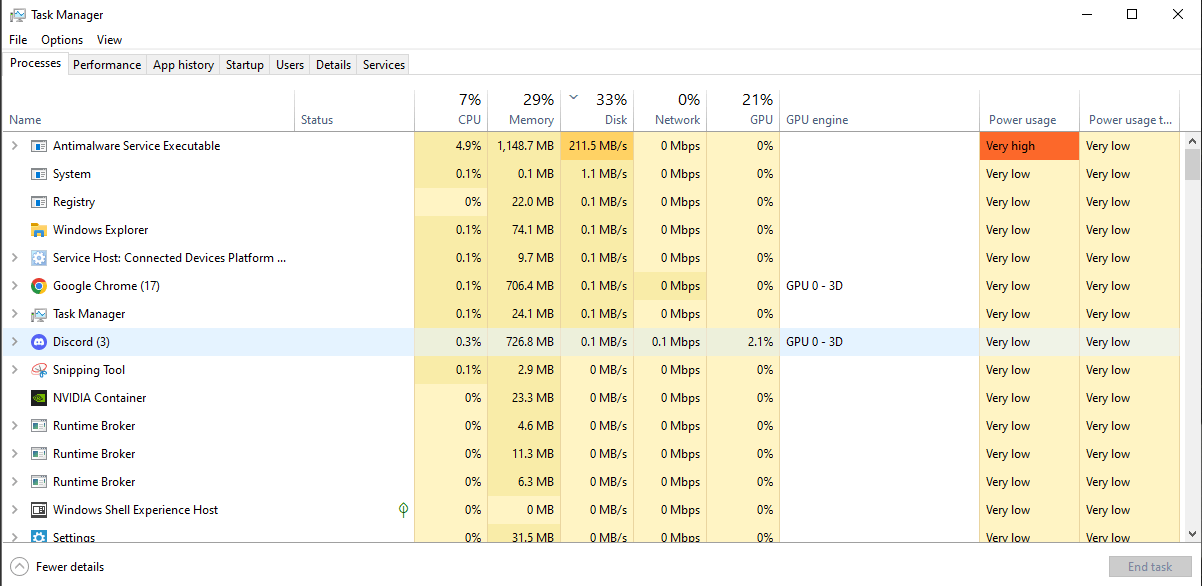Click the Discord app icon
Image resolution: width=1202 pixels, height=586 pixels.
pos(38,341)
